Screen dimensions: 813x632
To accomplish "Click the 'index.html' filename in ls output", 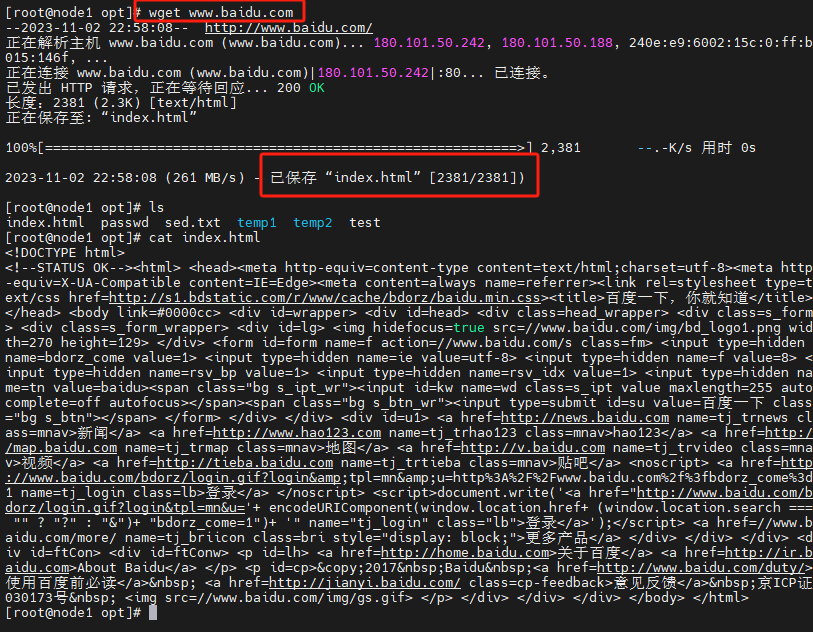I will coord(45,222).
